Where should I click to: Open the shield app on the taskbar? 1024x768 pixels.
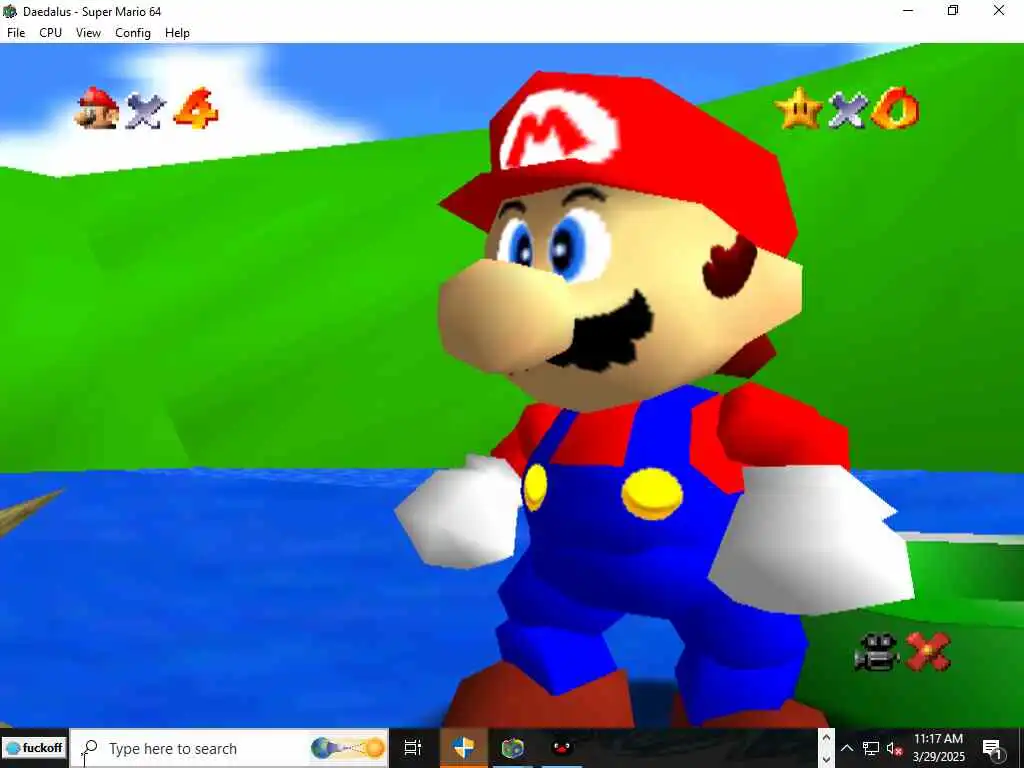click(x=463, y=748)
